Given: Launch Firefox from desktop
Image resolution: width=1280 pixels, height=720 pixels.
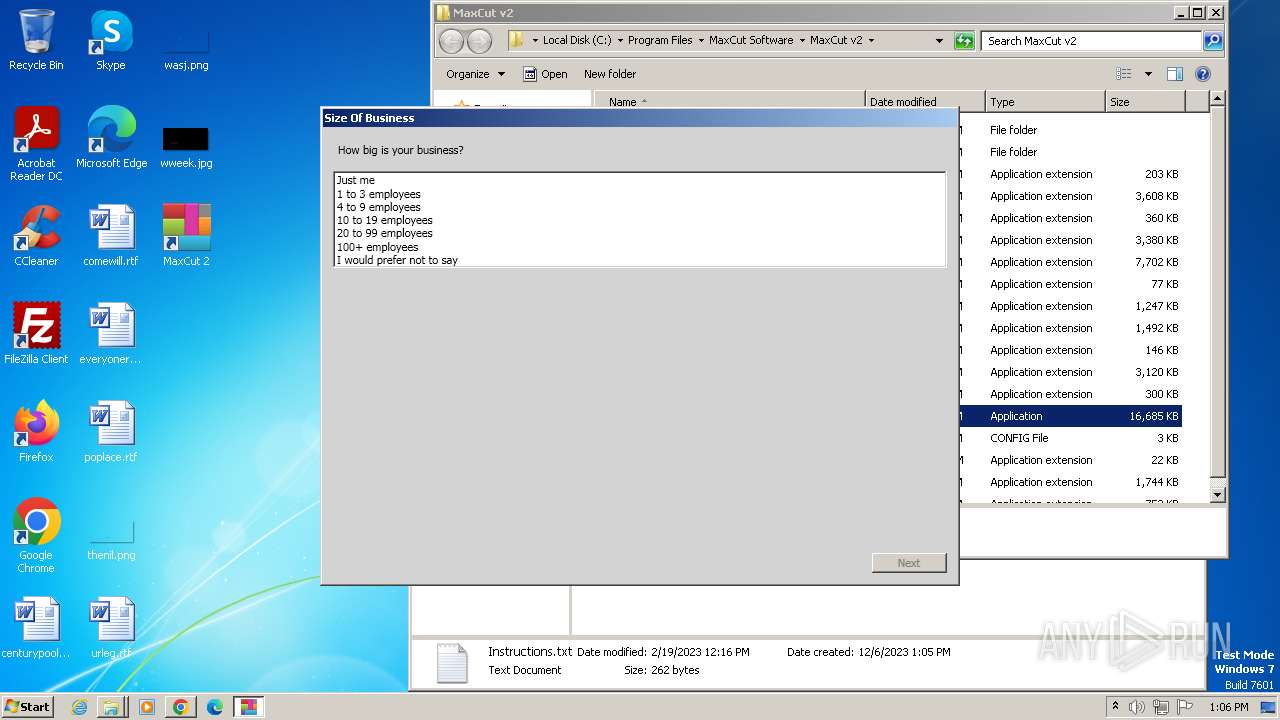Looking at the screenshot, I should [36, 432].
